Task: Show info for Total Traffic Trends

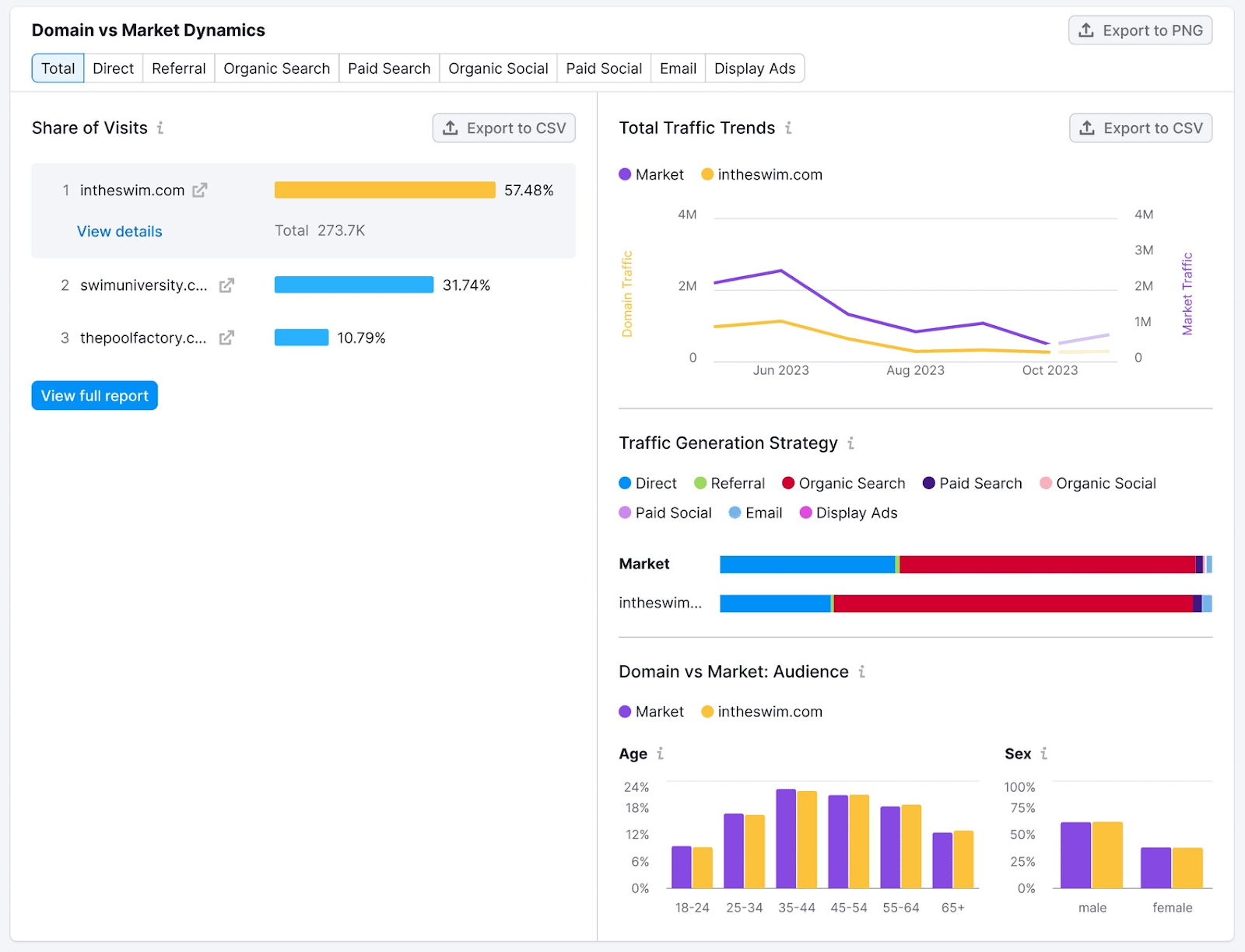Action: tap(788, 128)
